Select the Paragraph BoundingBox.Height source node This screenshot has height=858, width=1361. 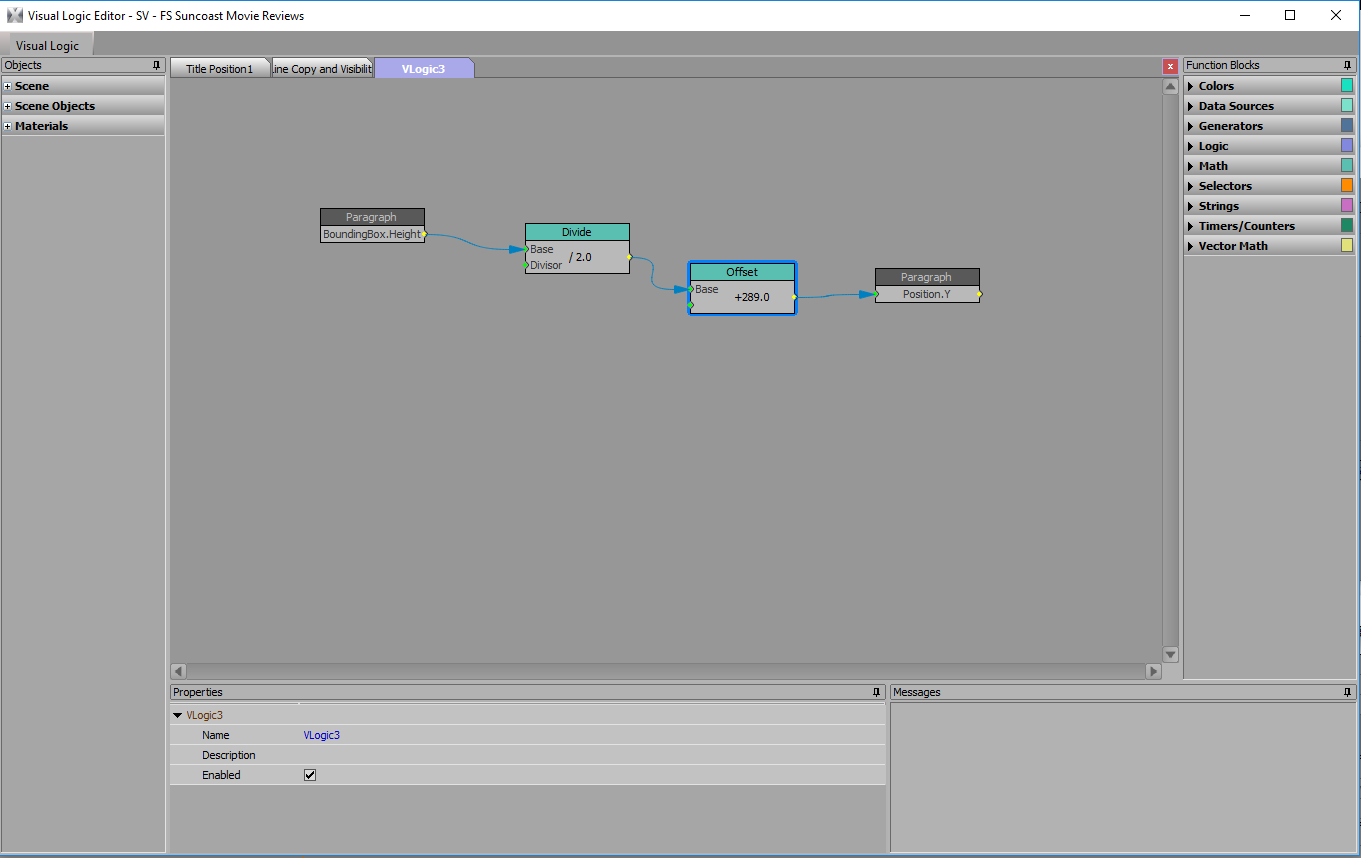(x=372, y=226)
